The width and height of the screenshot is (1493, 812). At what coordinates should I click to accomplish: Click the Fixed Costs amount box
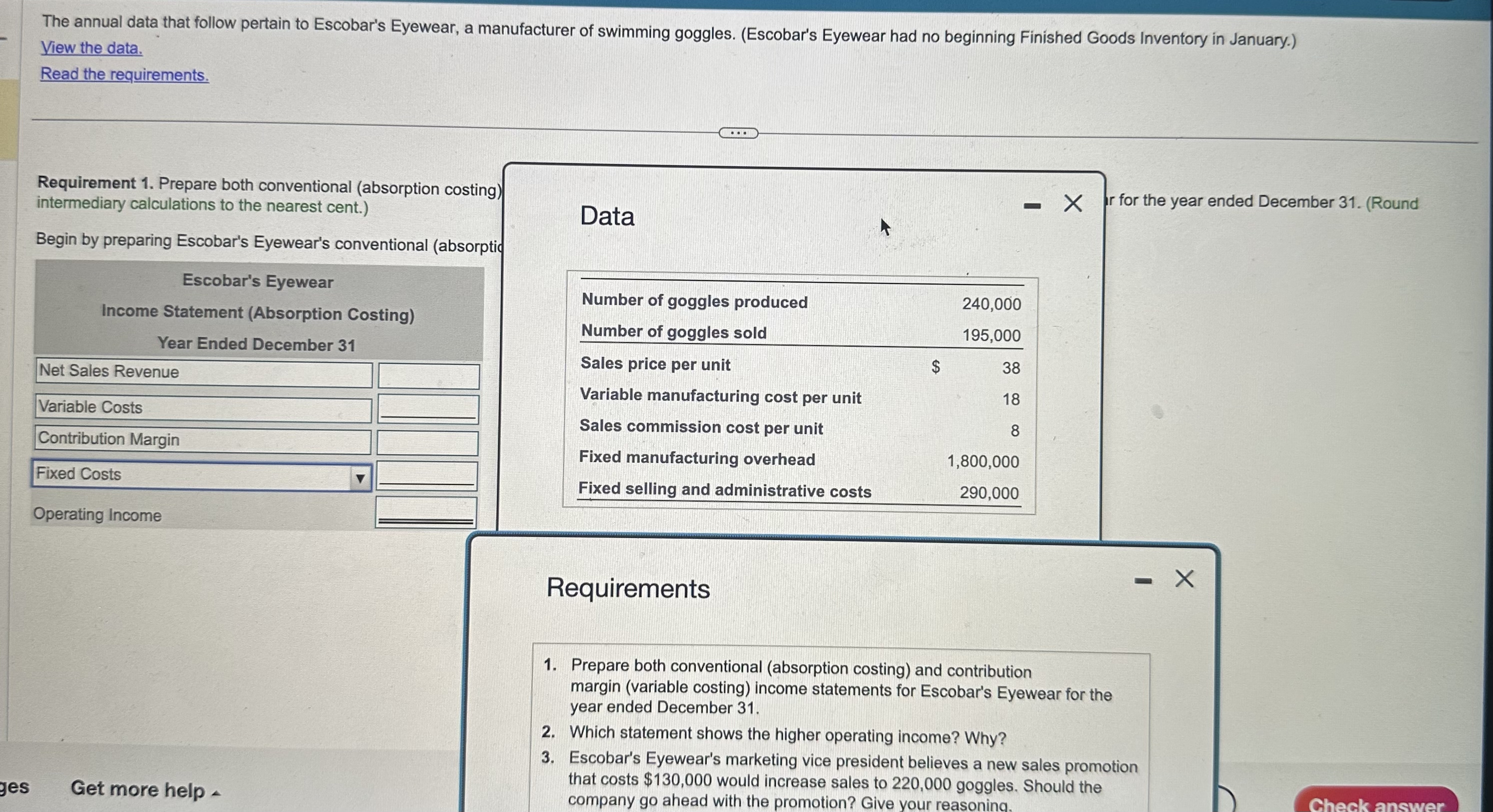[427, 475]
